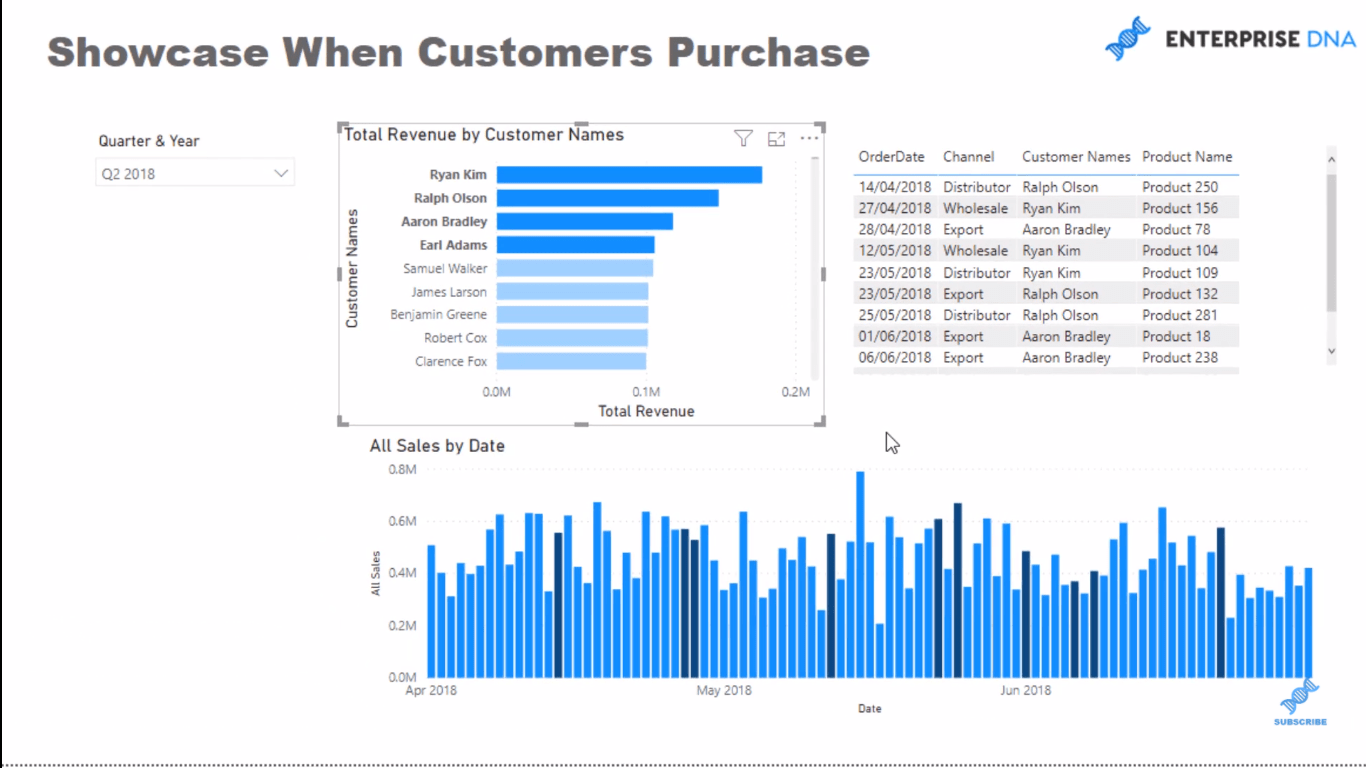This screenshot has height=768, width=1366.
Task: Click the tallest bar in All Sales chart
Action: 860,574
